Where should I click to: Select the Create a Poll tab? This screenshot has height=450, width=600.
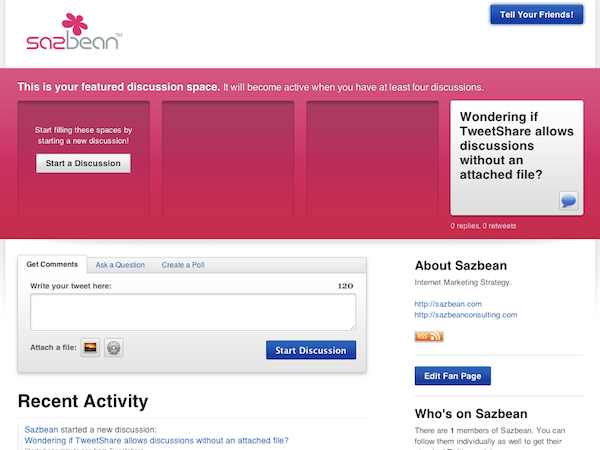pyautogui.click(x=184, y=265)
